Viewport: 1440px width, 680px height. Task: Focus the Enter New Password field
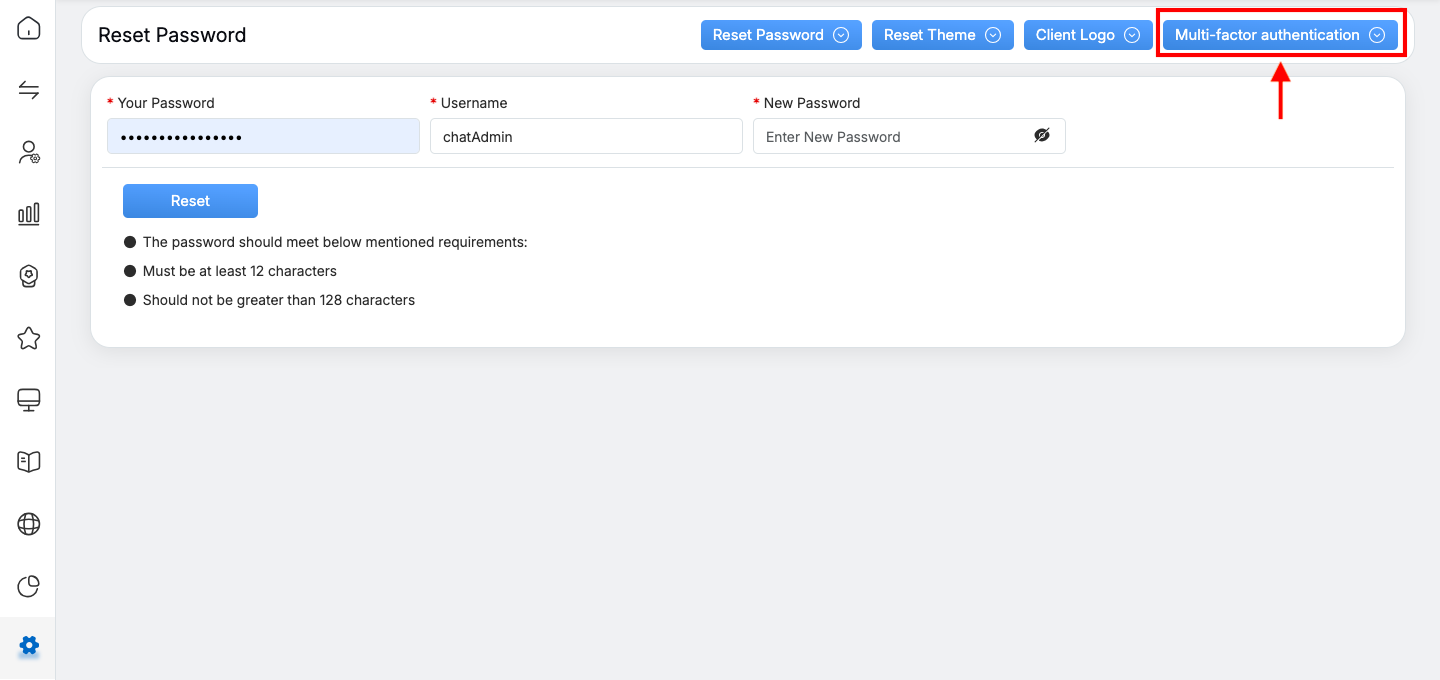[x=890, y=136]
